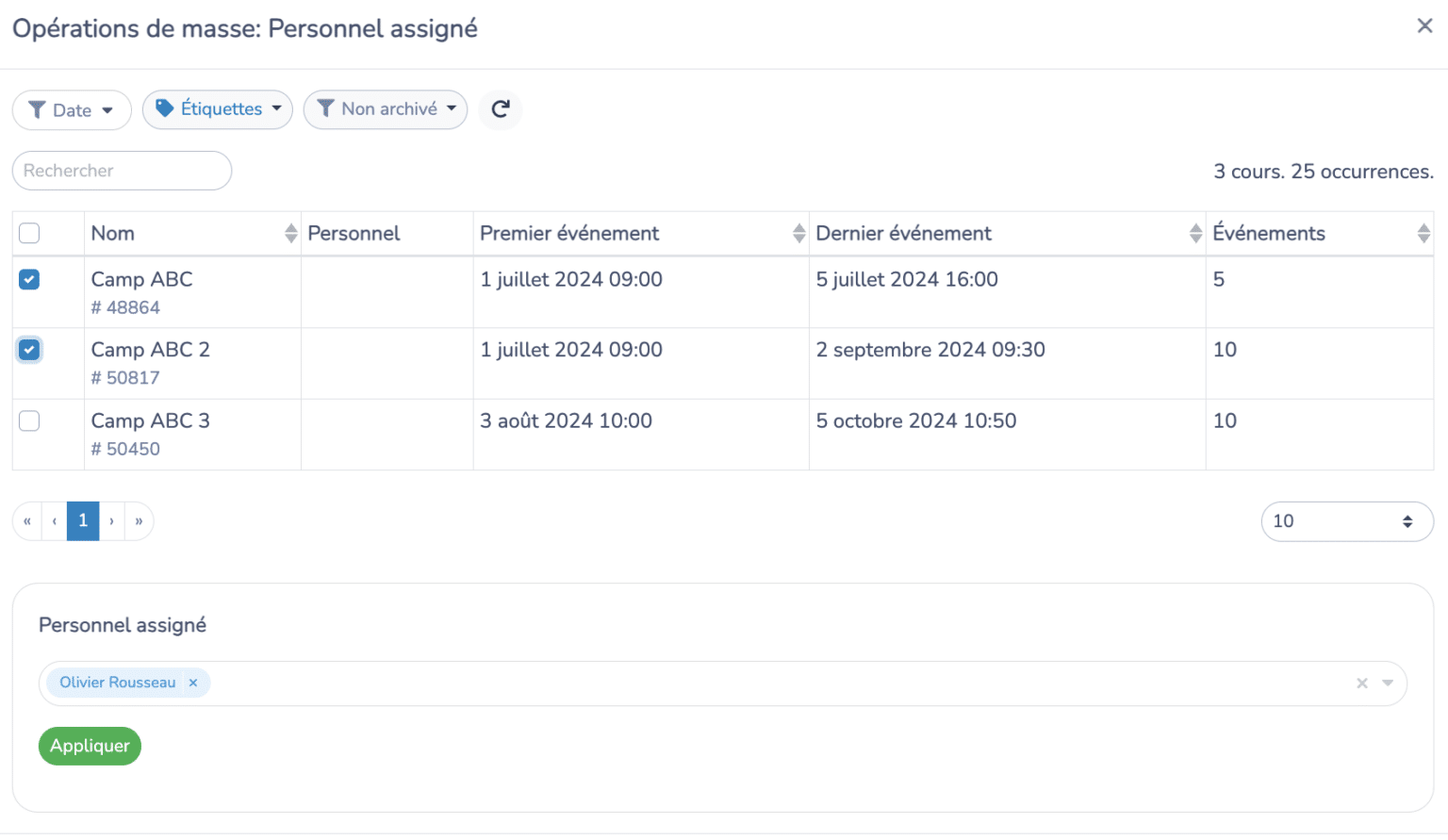Click the Camp ABC 3 name
The width and height of the screenshot is (1448, 840).
coord(151,420)
